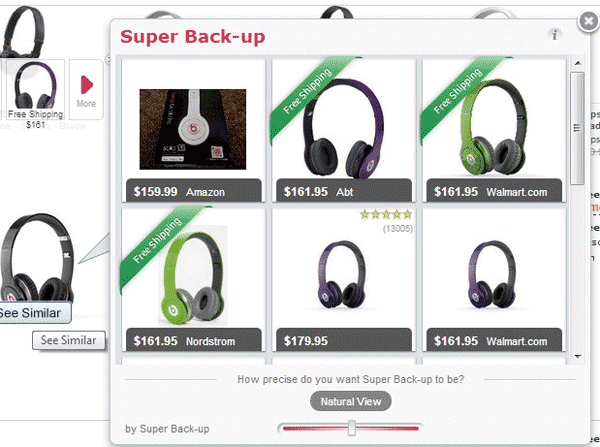Click scroll down arrow in results list
The width and height of the screenshot is (600, 447).
click(577, 356)
